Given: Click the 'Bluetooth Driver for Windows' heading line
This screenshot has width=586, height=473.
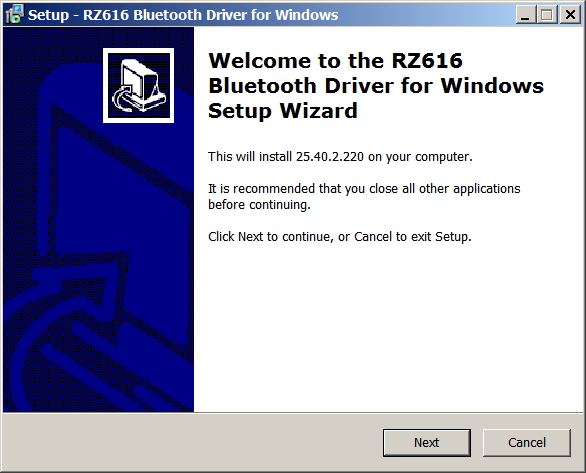Looking at the screenshot, I should click(x=376, y=86).
